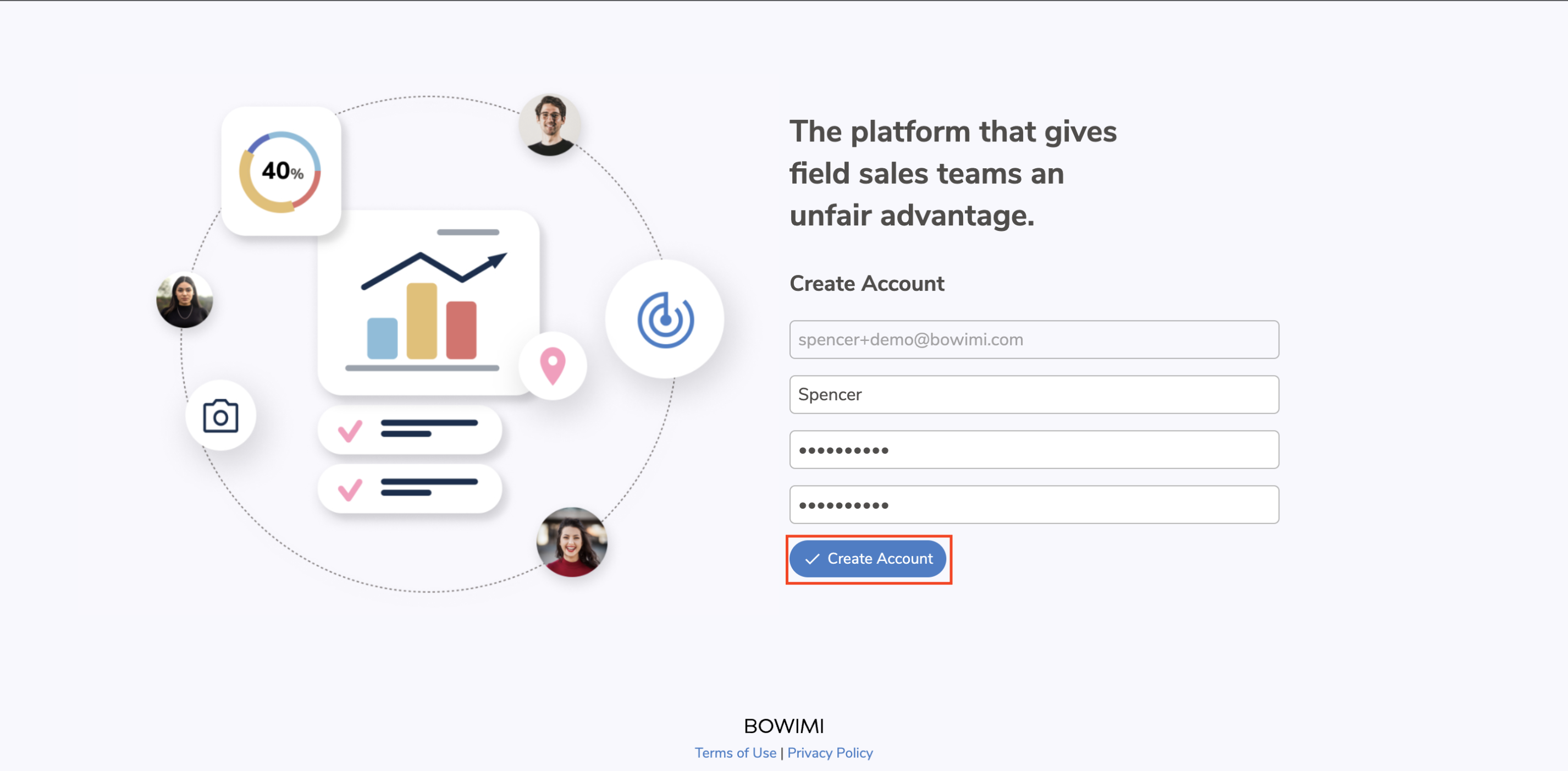Viewport: 1568px width, 771px height.
Task: Click the blue radar target icon
Action: [x=665, y=320]
